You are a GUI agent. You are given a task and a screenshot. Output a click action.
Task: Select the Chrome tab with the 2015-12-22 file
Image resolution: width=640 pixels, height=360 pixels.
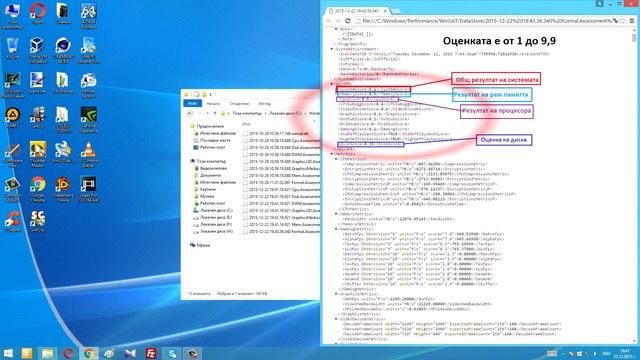356,11
